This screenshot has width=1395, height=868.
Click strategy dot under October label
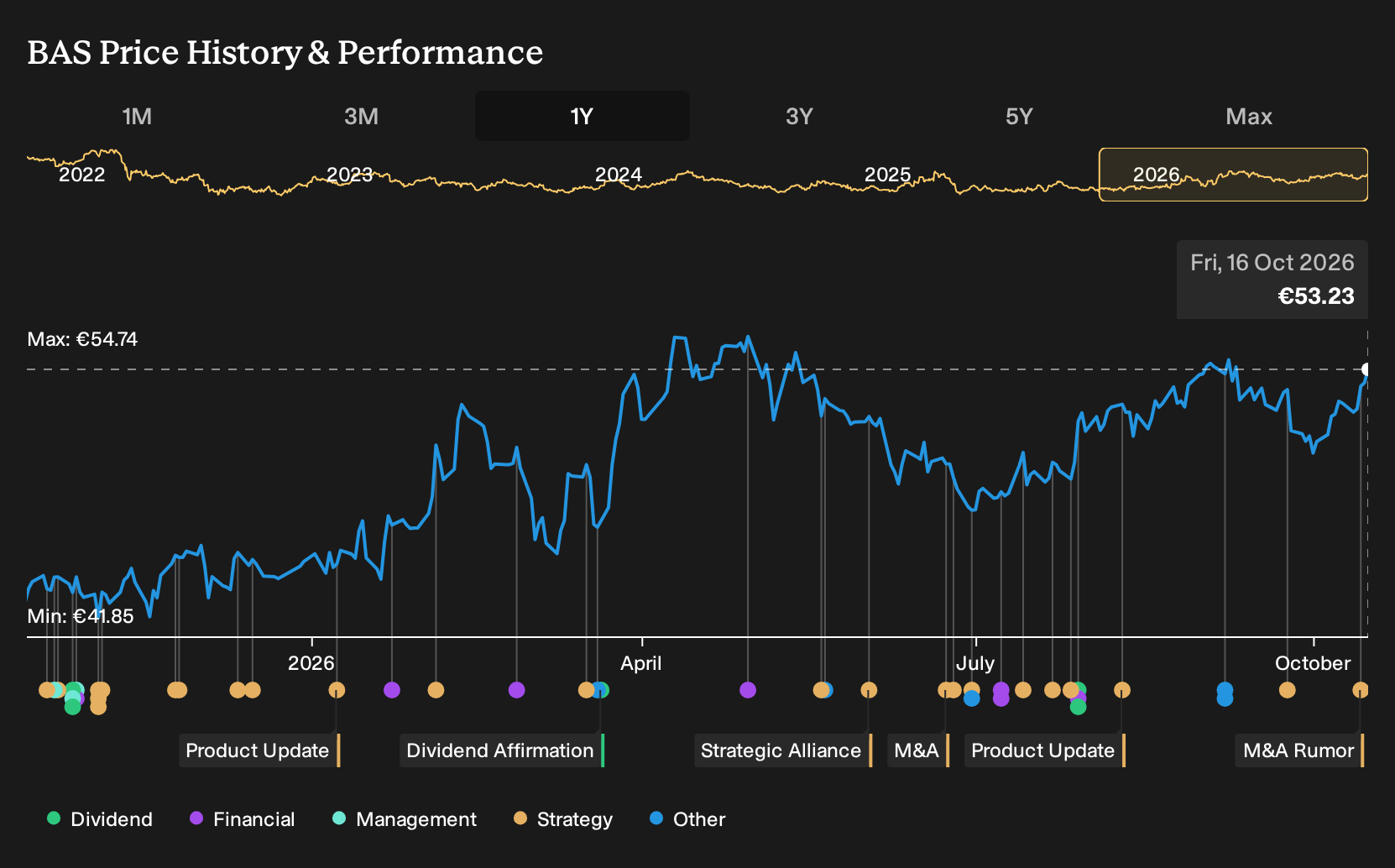1287,690
